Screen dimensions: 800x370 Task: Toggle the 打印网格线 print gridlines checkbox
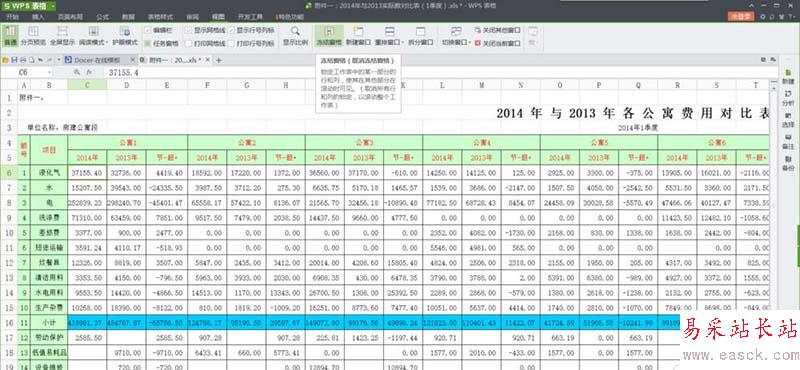(x=188, y=43)
